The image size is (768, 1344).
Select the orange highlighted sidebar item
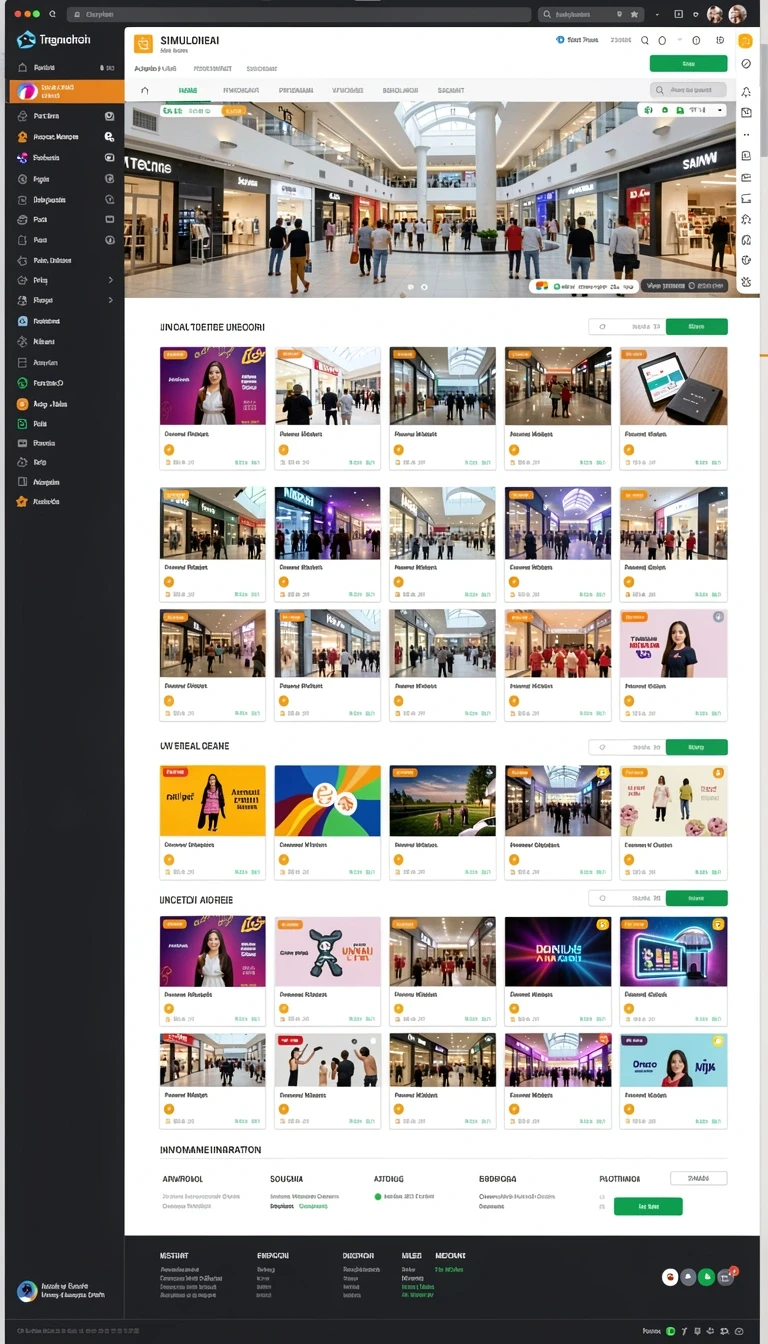tap(67, 91)
